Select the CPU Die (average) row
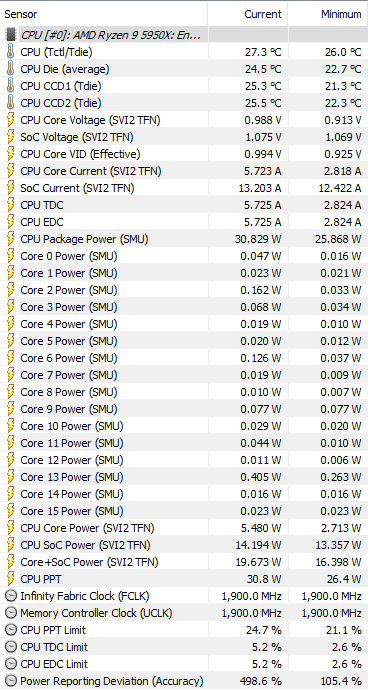This screenshot has width=368, height=690. (184, 69)
